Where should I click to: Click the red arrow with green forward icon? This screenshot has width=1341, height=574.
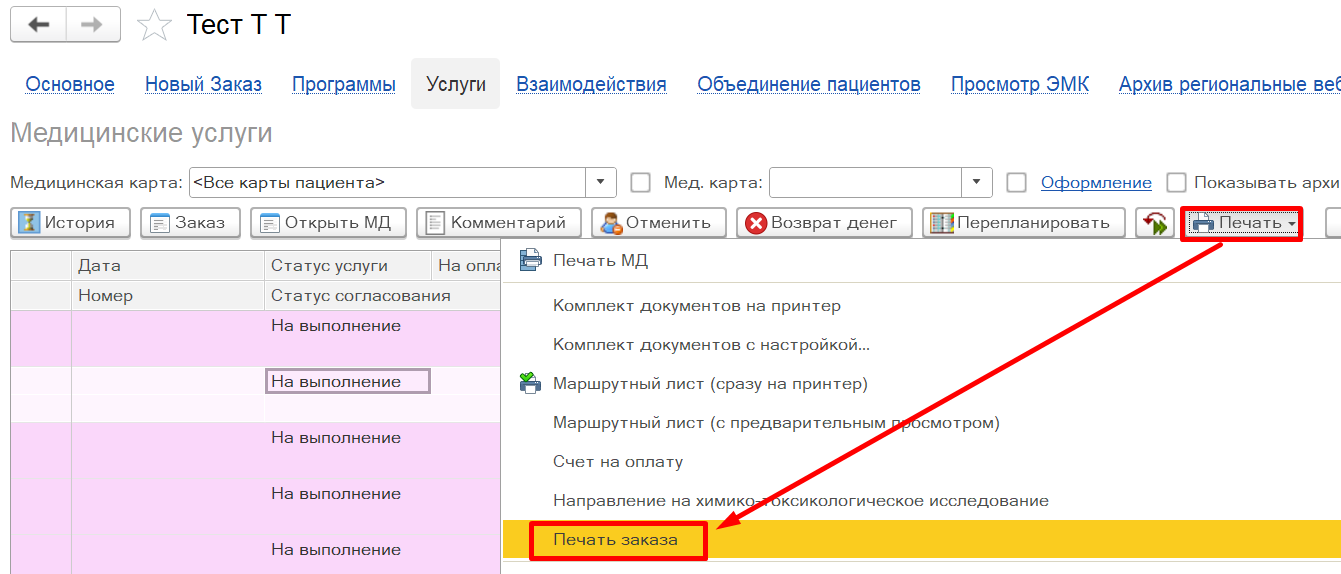(x=1154, y=223)
